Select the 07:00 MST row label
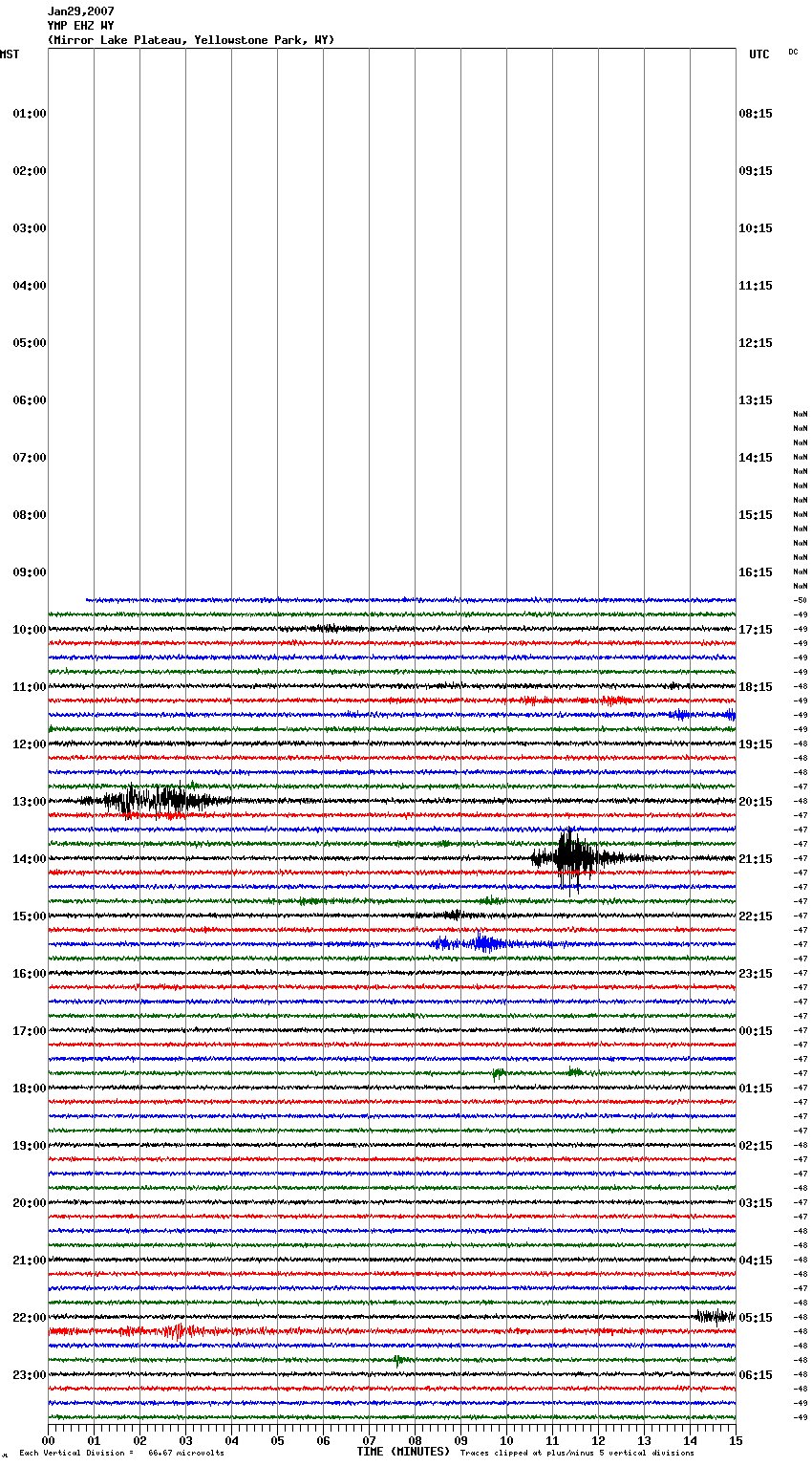This screenshot has height=1466, width=812. point(30,458)
